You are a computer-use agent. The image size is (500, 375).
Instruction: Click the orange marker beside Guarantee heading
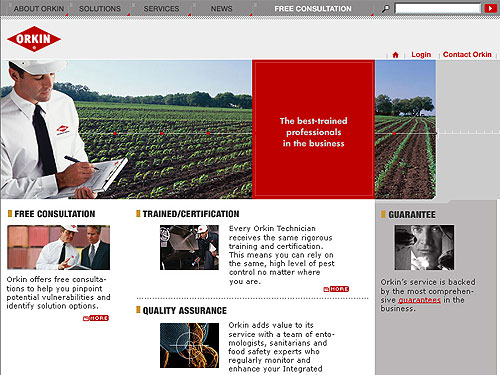click(x=383, y=214)
